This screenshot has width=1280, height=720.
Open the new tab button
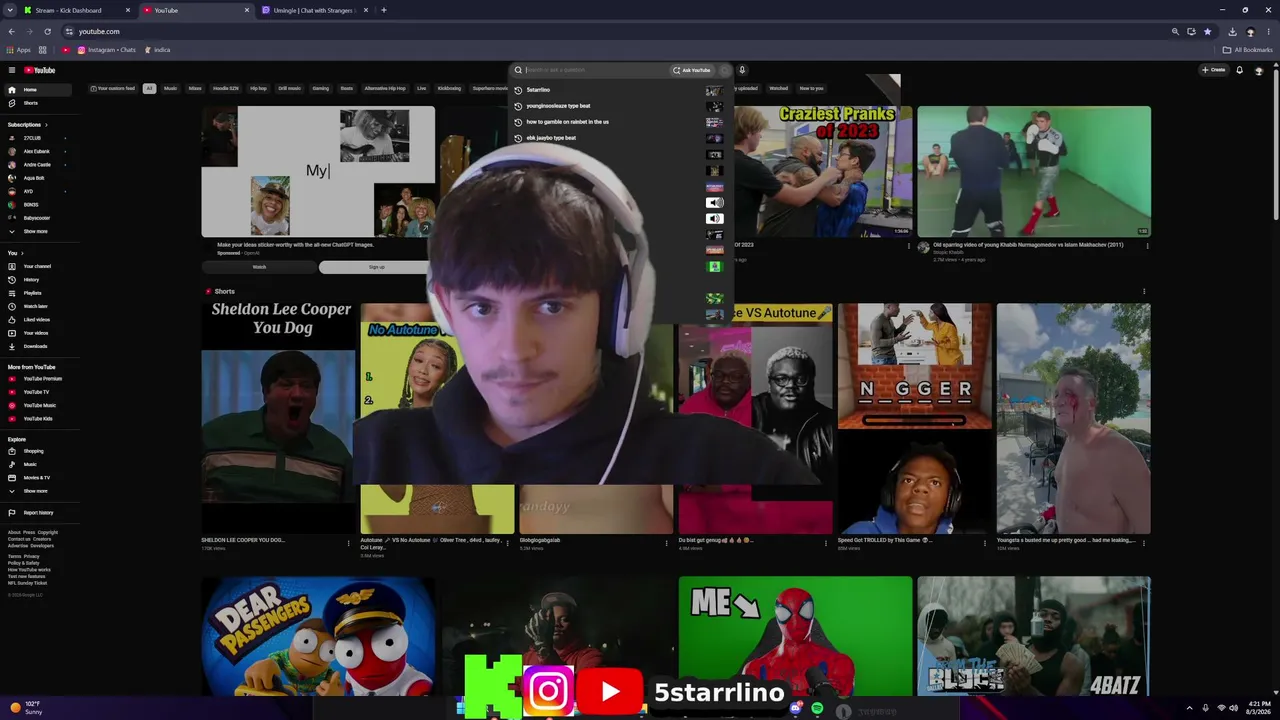[383, 10]
